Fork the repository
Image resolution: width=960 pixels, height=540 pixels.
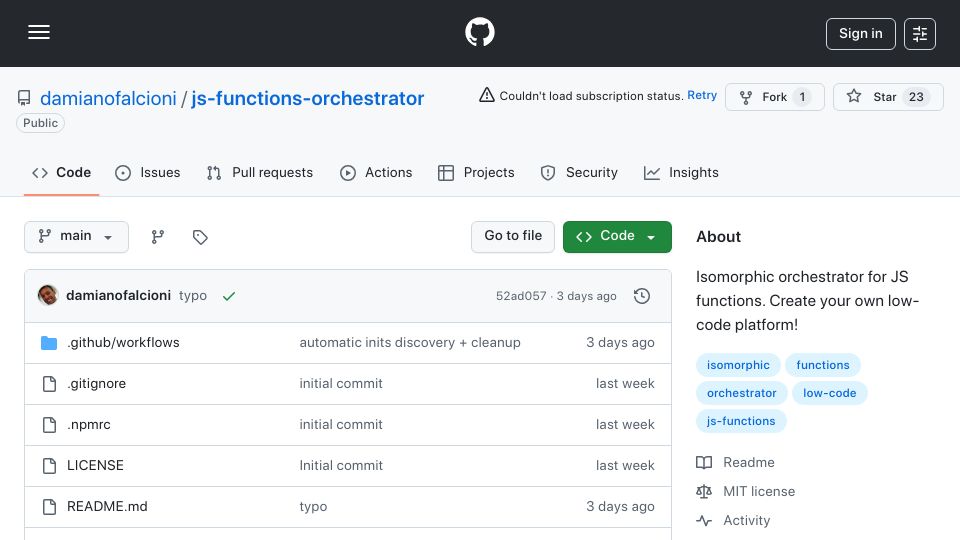point(774,97)
